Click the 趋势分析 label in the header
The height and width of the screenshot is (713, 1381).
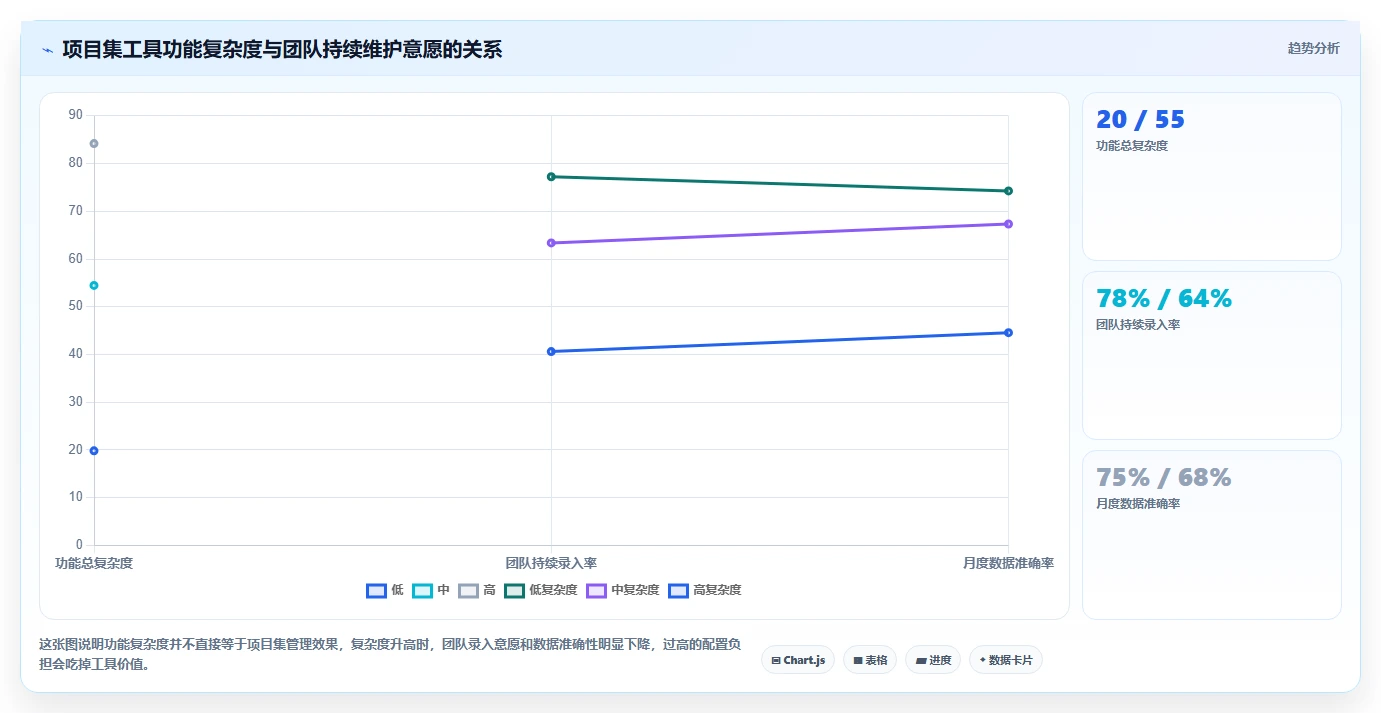(x=1314, y=48)
